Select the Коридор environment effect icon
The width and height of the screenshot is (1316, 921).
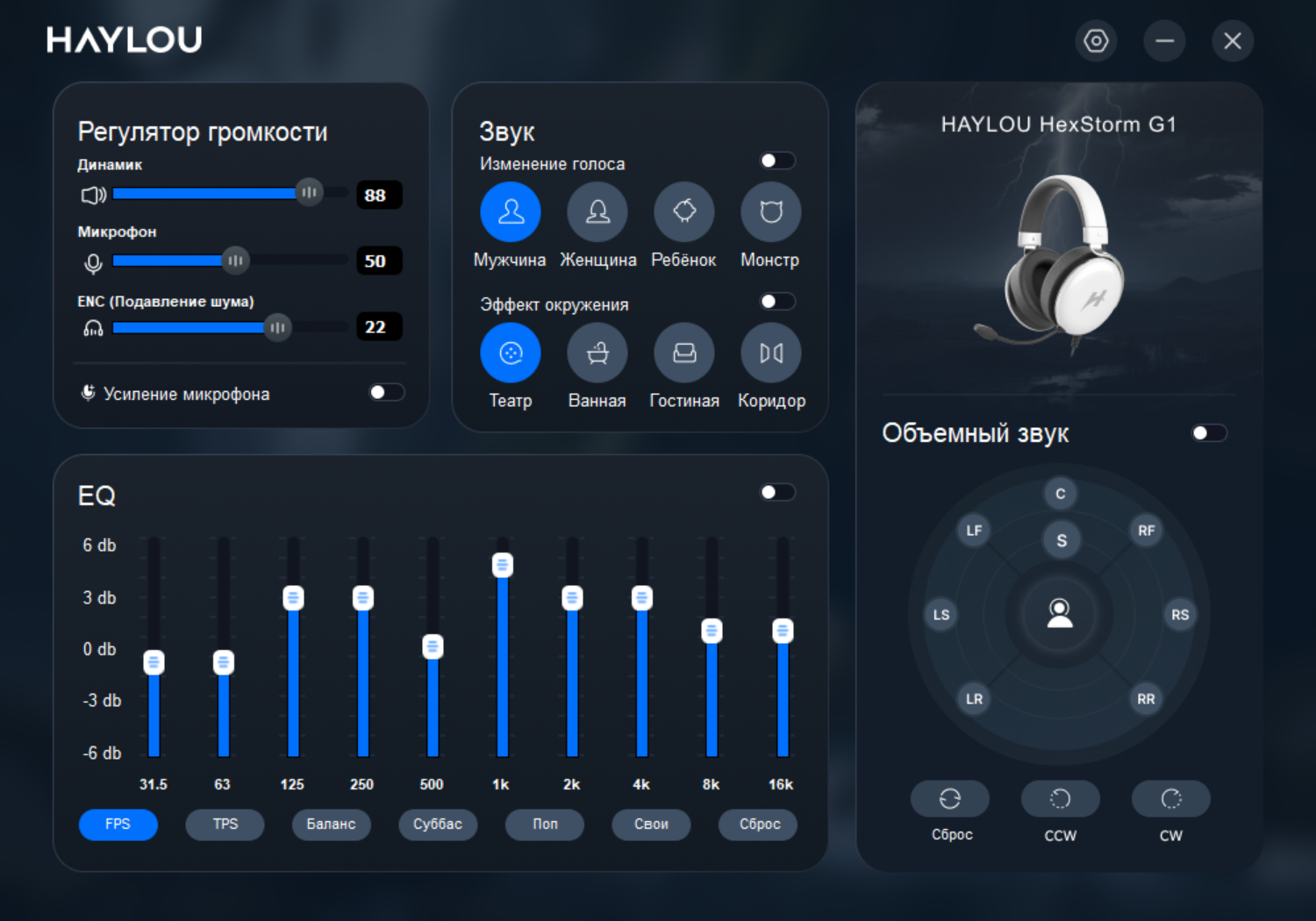click(x=771, y=353)
